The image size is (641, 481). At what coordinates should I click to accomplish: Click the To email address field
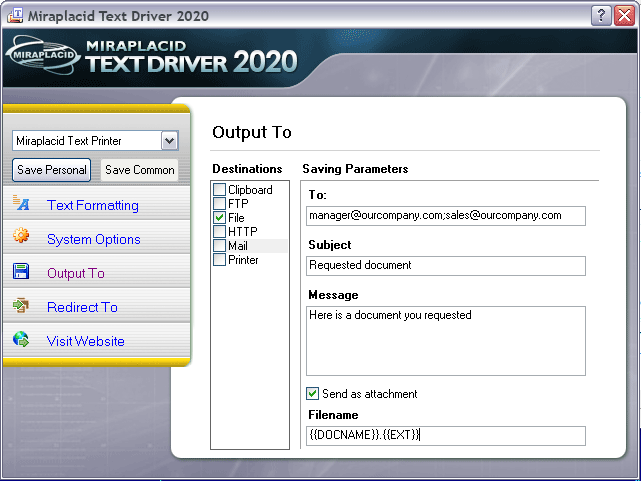click(446, 216)
